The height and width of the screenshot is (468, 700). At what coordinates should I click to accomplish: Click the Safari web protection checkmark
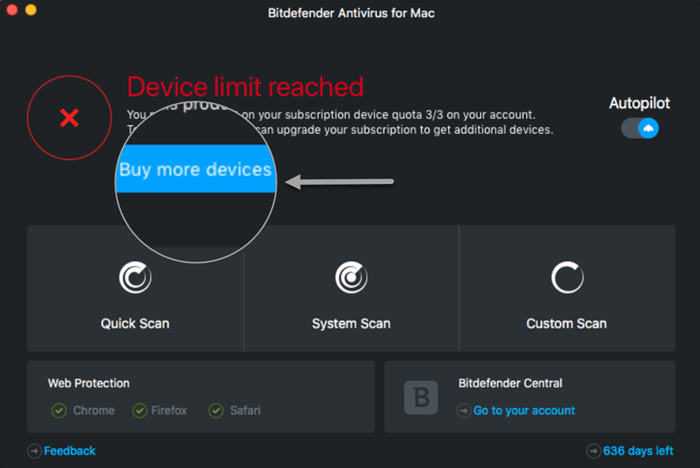216,410
